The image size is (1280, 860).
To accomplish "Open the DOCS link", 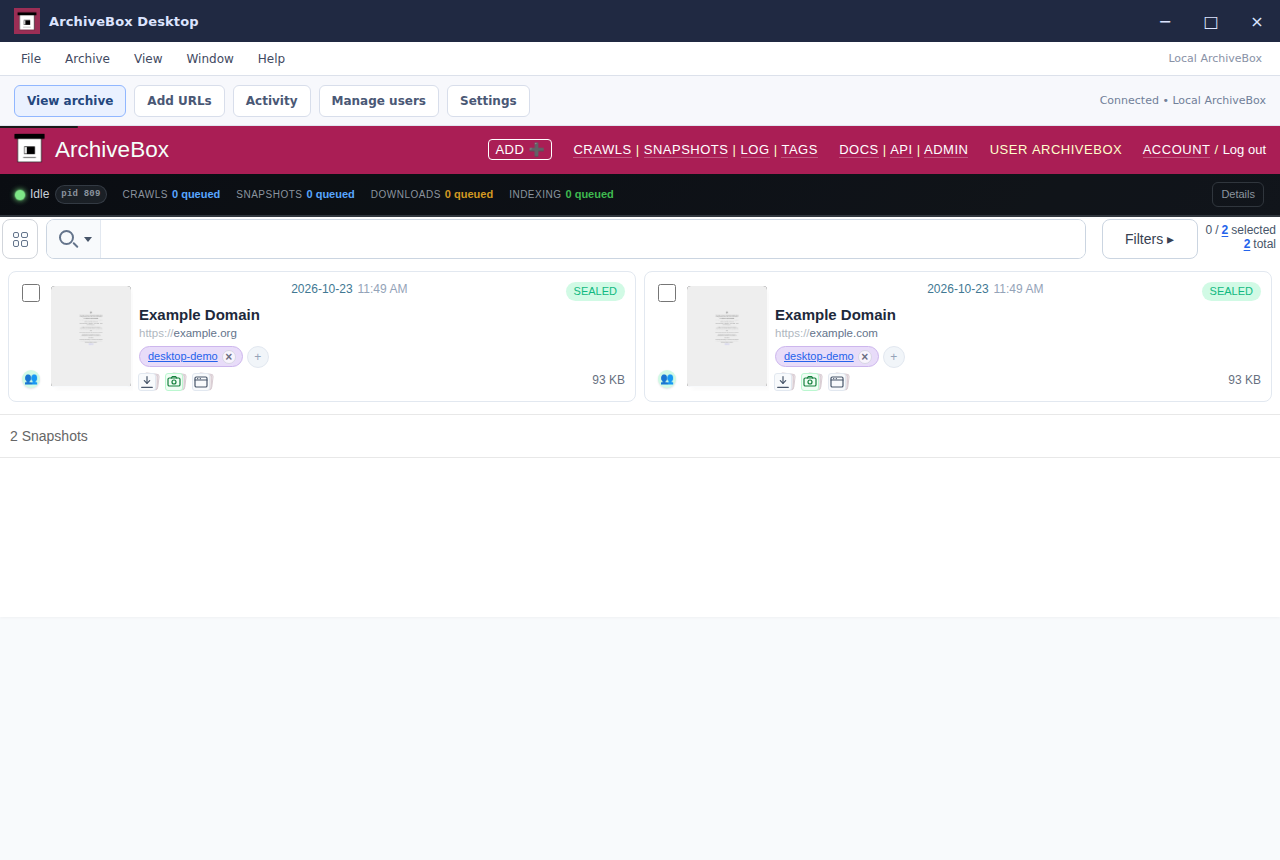I will click(x=859, y=150).
